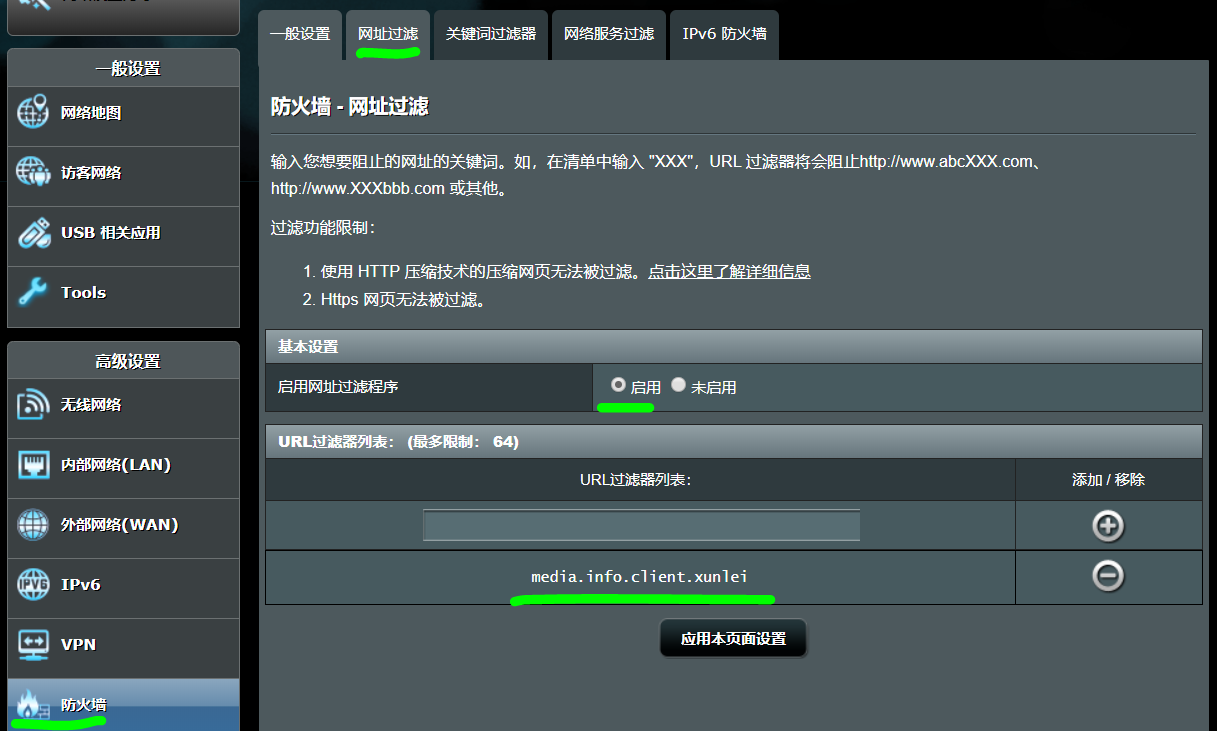This screenshot has height=731, width=1217.
Task: Click the 防火墙 - 网址过滤 heading
Action: pyautogui.click(x=350, y=107)
